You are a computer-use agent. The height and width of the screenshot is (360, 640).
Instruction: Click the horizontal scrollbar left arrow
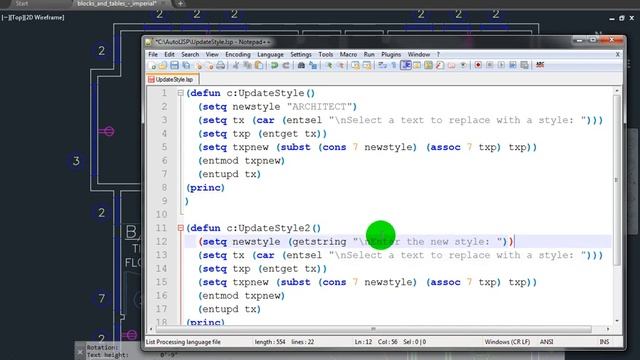pyautogui.click(x=151, y=329)
